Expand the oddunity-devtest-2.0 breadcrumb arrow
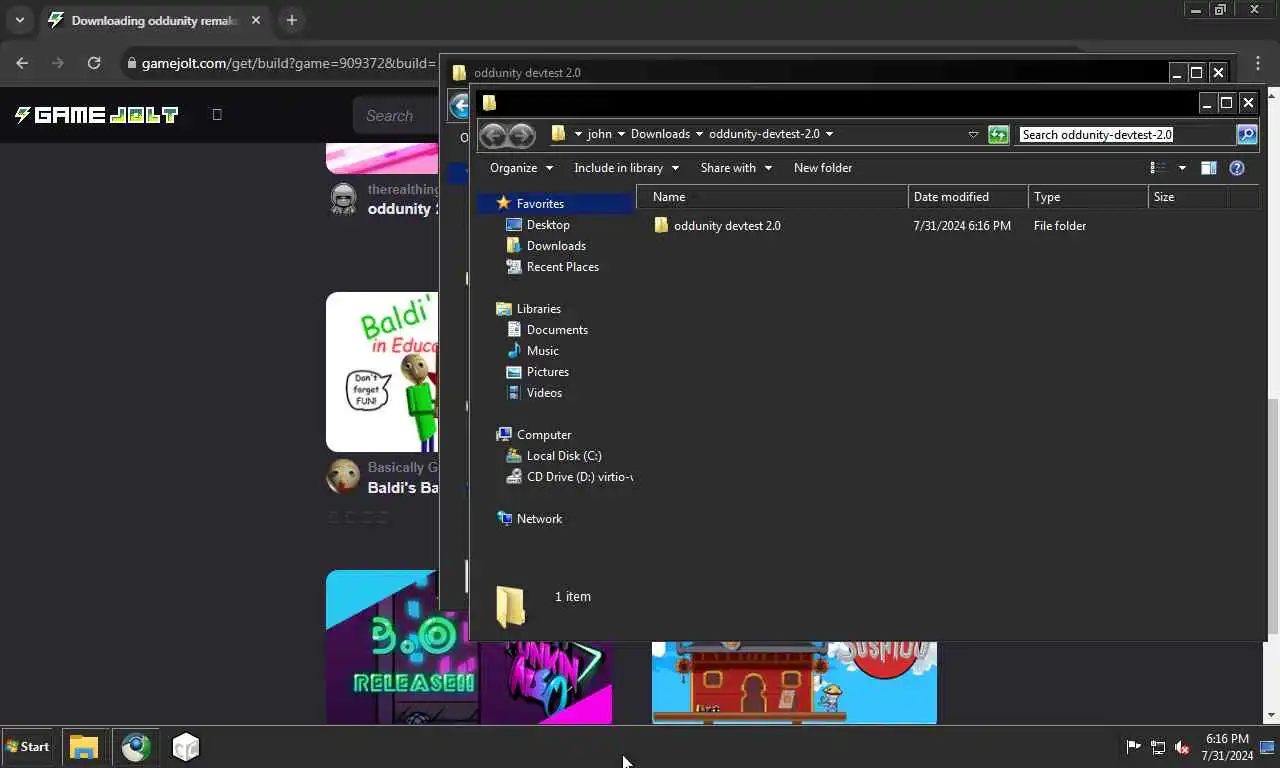The height and width of the screenshot is (768, 1280). 829,134
